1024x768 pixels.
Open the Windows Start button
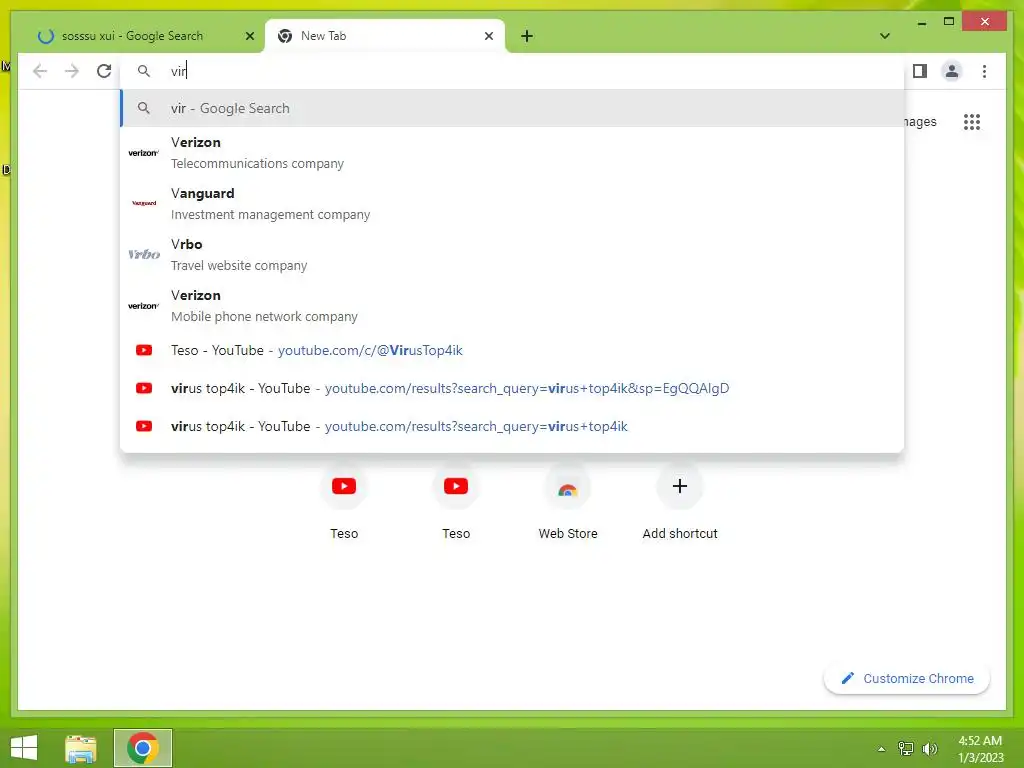(24, 748)
